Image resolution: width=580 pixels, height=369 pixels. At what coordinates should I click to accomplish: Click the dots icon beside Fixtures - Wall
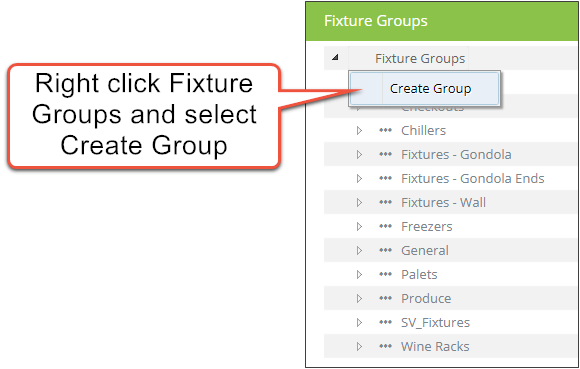385,202
